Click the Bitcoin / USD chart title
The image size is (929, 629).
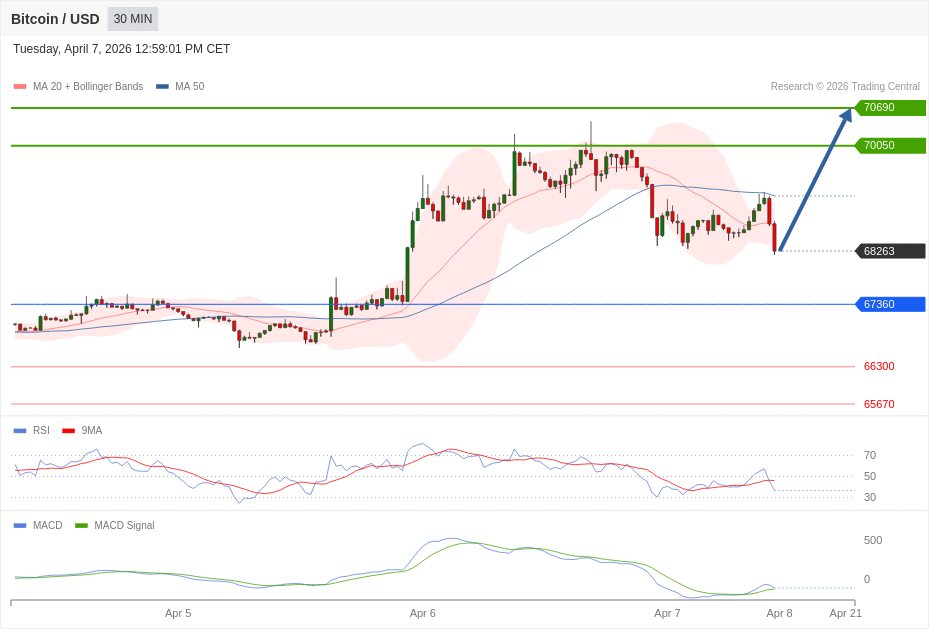coord(55,19)
